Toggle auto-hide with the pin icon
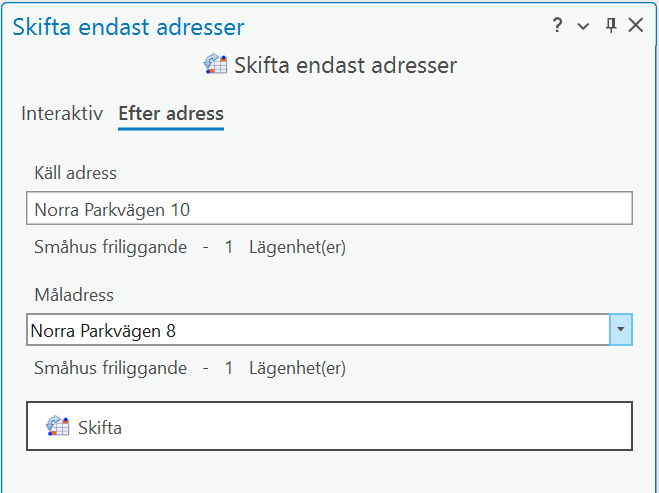 pyautogui.click(x=611, y=26)
